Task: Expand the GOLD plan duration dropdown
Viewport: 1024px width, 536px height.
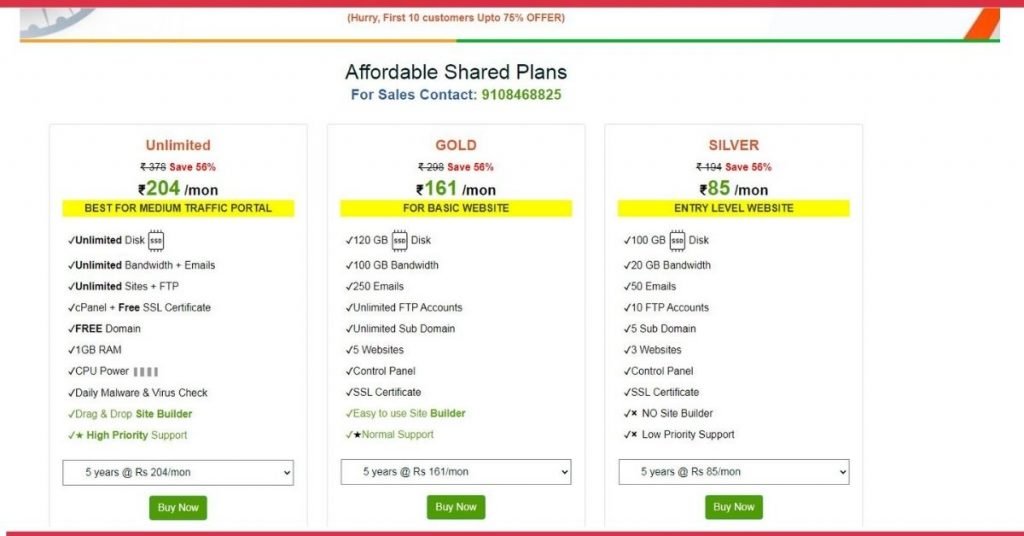Action: 456,472
